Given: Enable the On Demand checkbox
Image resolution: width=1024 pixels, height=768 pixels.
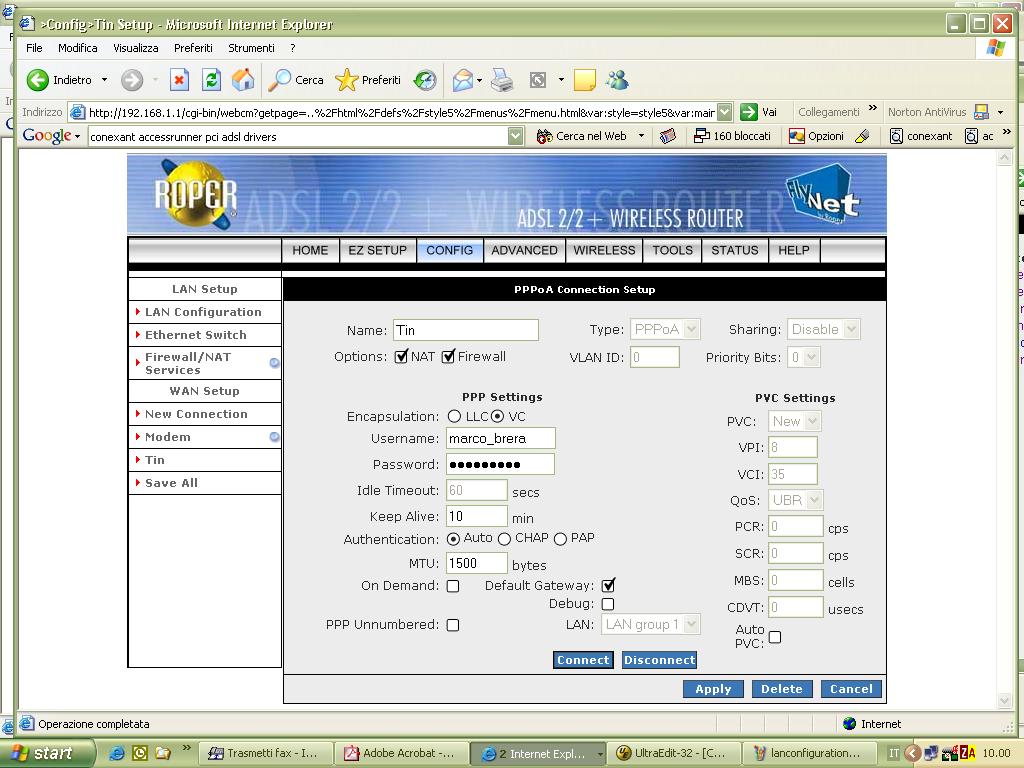Looking at the screenshot, I should click(453, 586).
